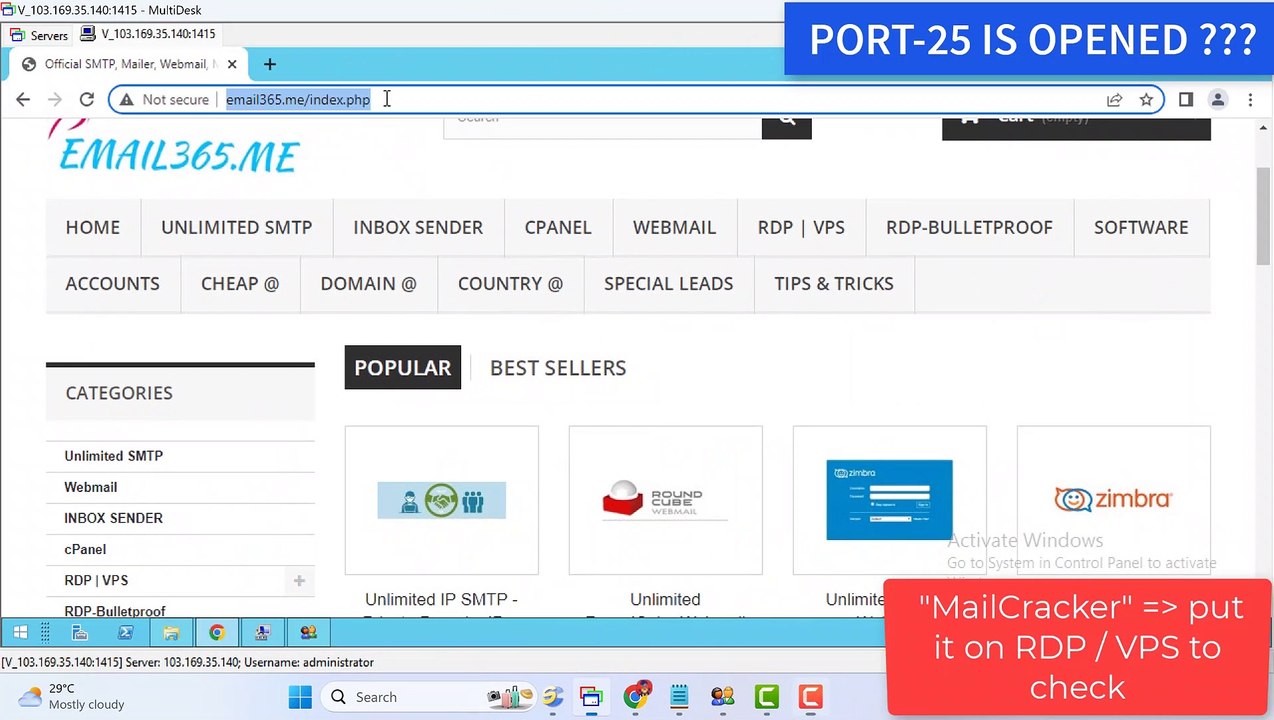Open DOMAIN @ menu item
This screenshot has width=1274, height=720.
click(x=368, y=283)
